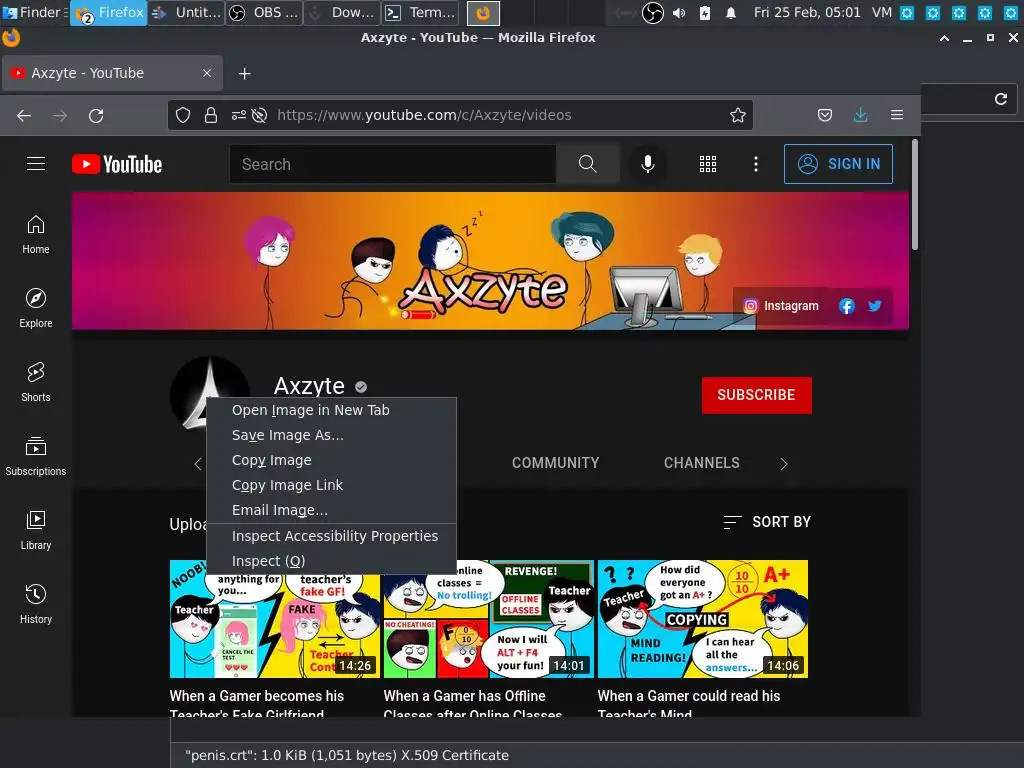Image resolution: width=1024 pixels, height=768 pixels.
Task: Choose Inspect (Q) menu entry
Action: 331,561
